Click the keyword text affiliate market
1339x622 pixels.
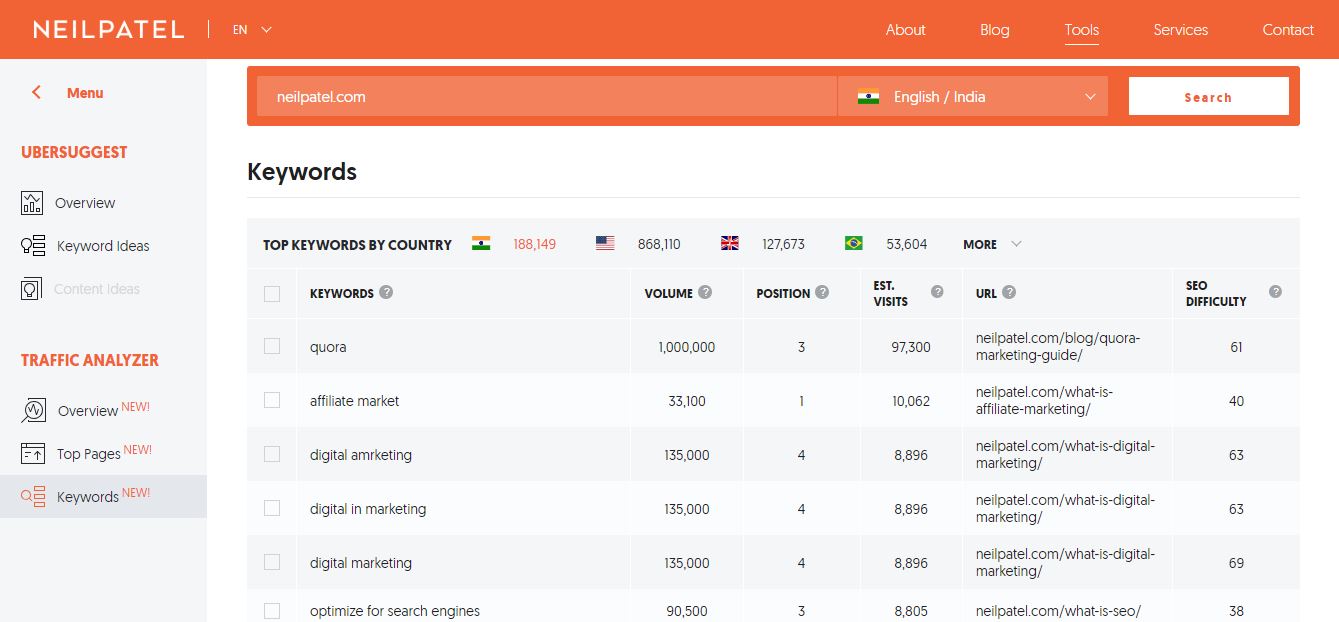354,401
